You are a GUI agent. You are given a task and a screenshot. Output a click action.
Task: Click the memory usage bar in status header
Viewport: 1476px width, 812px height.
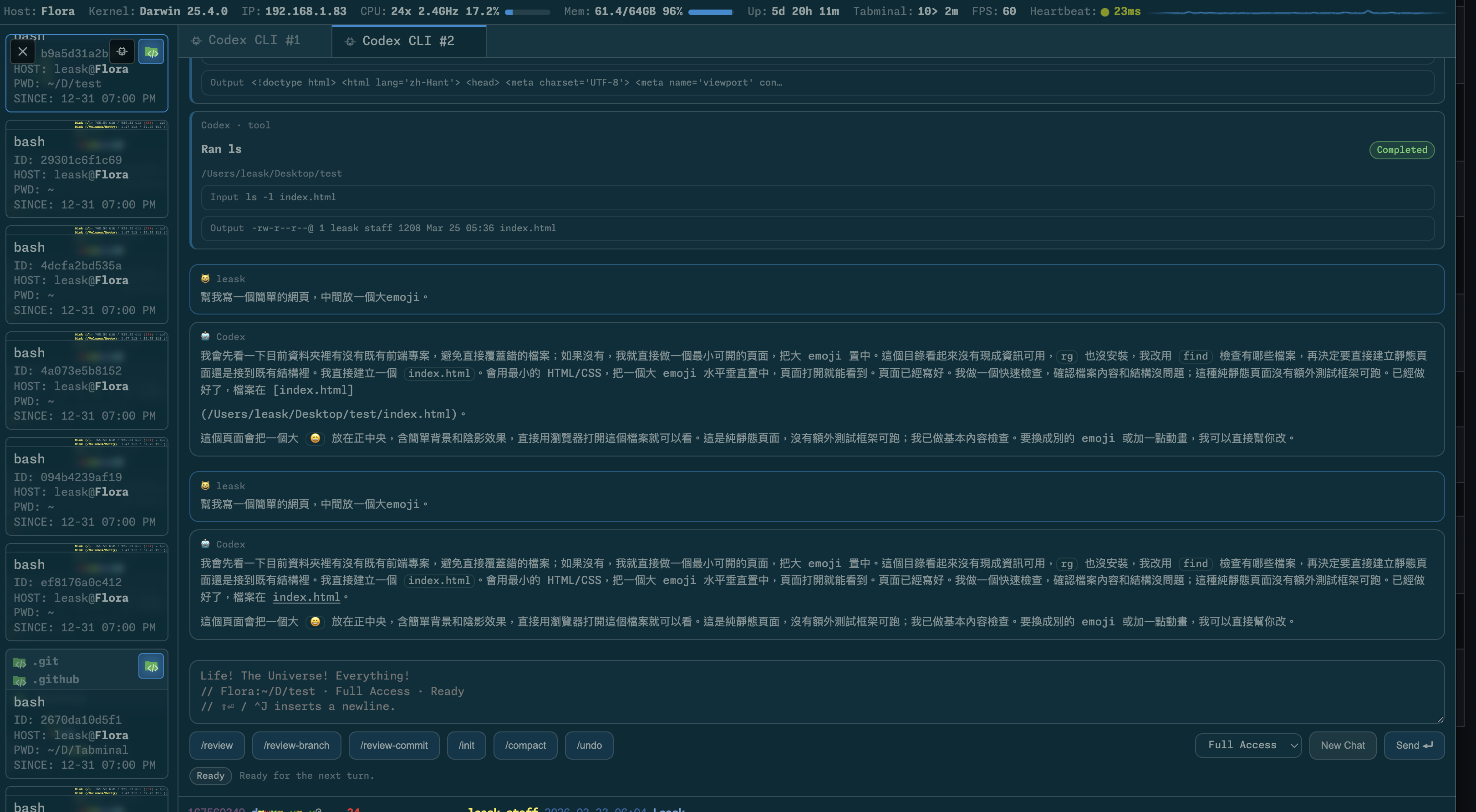point(710,12)
